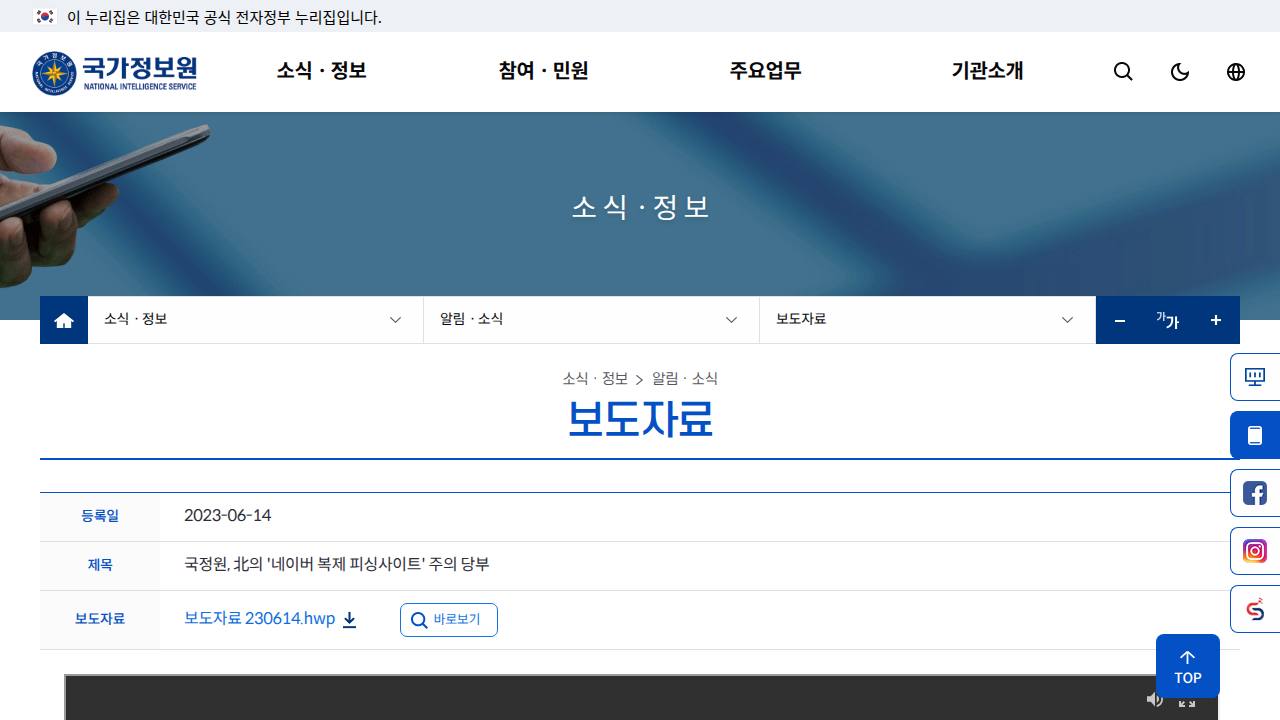Click the National Intelligence Service logo
1280x720 pixels.
(x=114, y=72)
